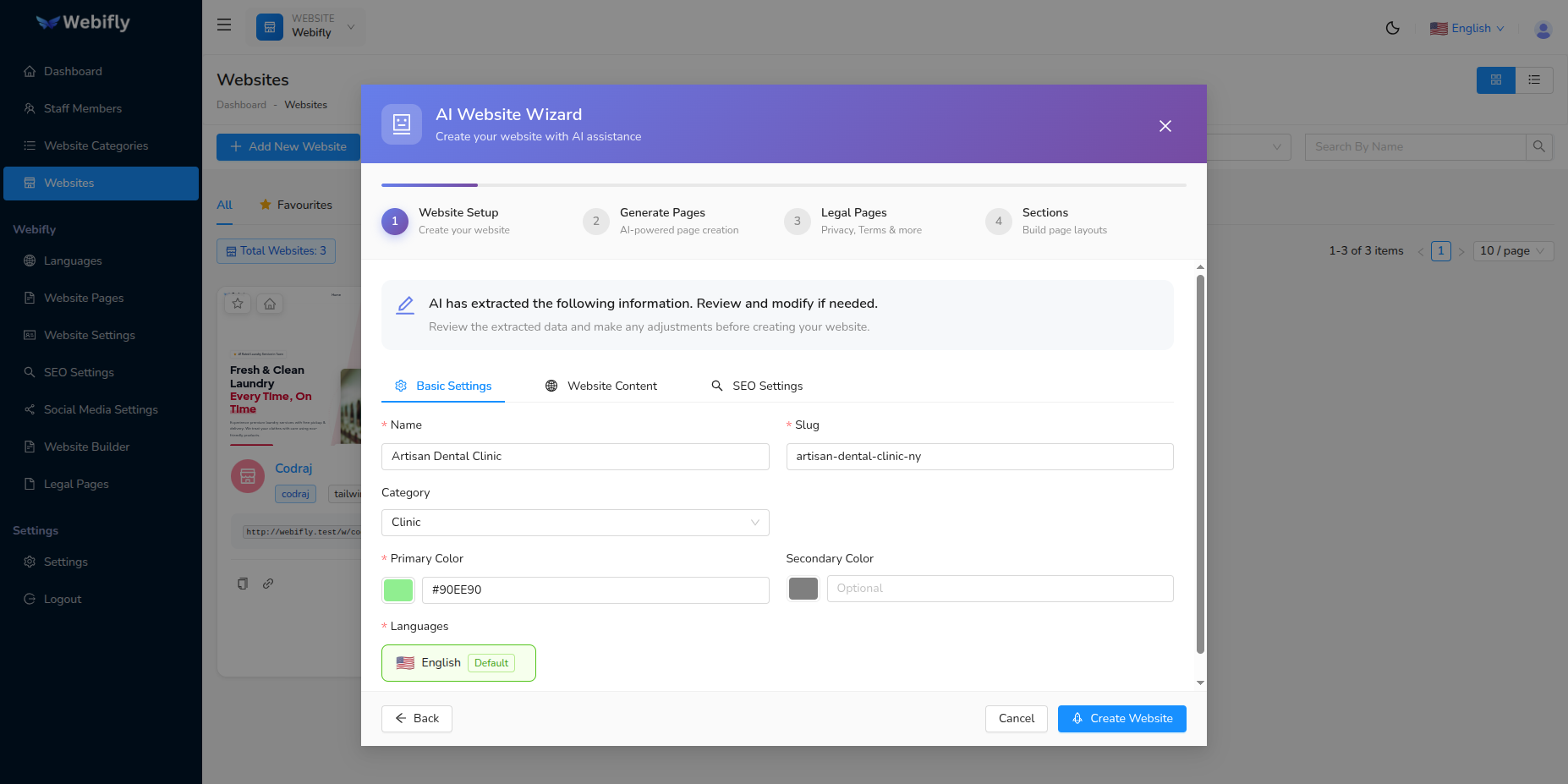Deselect English in the Languages field
The height and width of the screenshot is (784, 1568).
point(458,662)
